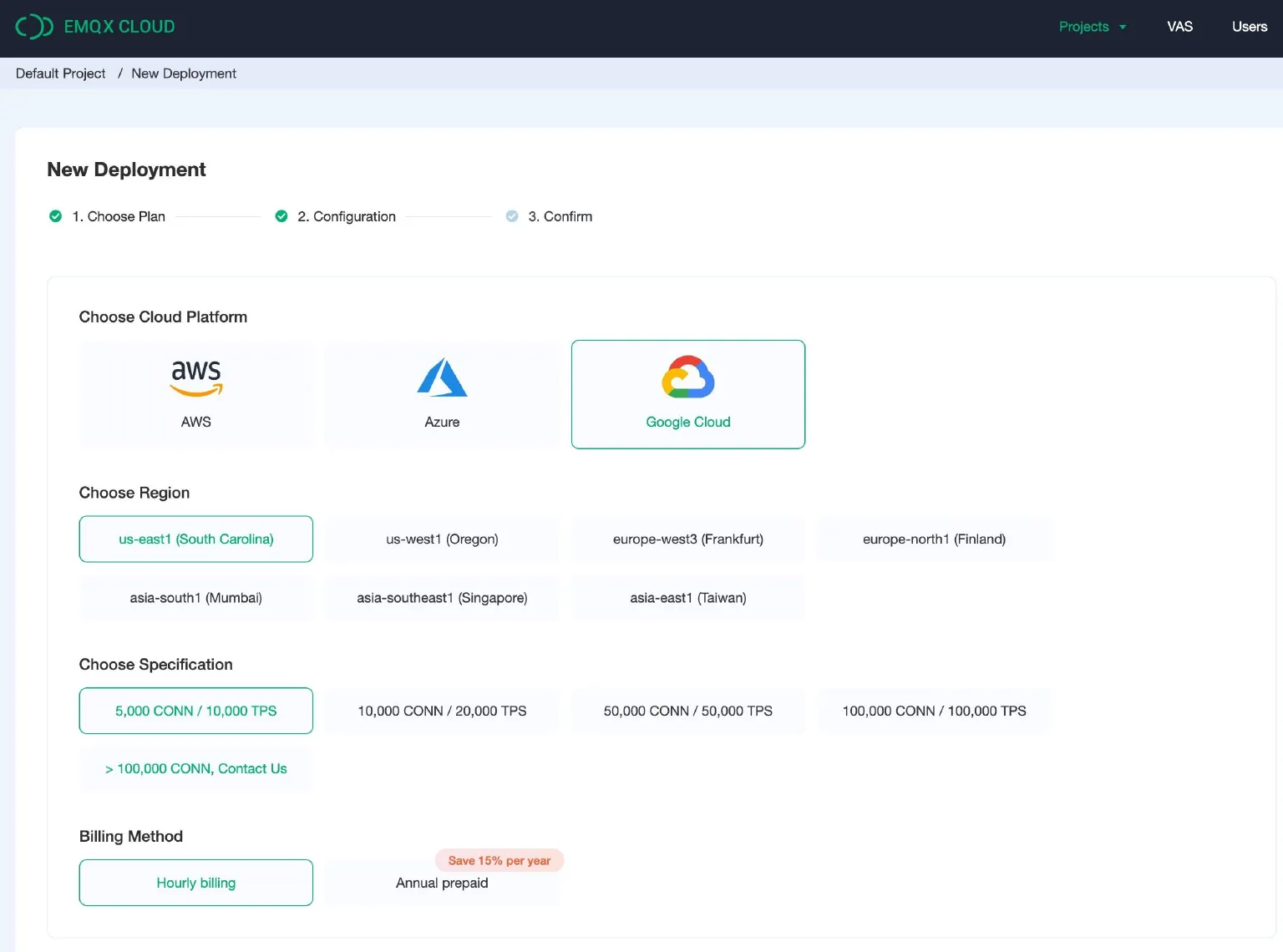Go to Default Project breadcrumb
This screenshot has width=1283, height=952.
coord(61,73)
